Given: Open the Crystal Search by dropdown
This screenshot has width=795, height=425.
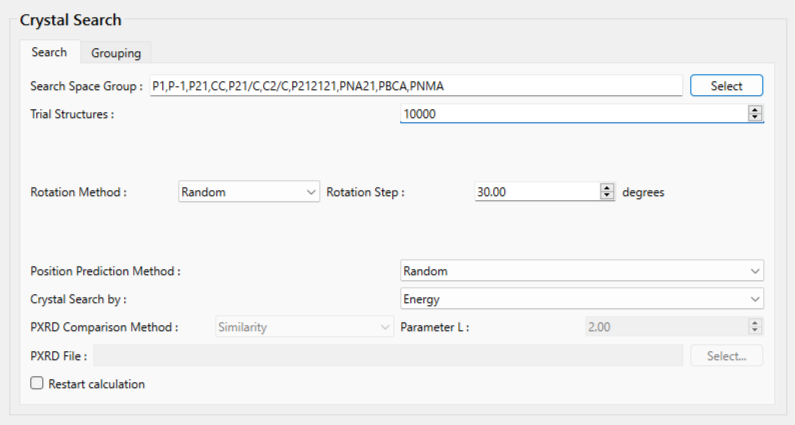Looking at the screenshot, I should 581,298.
